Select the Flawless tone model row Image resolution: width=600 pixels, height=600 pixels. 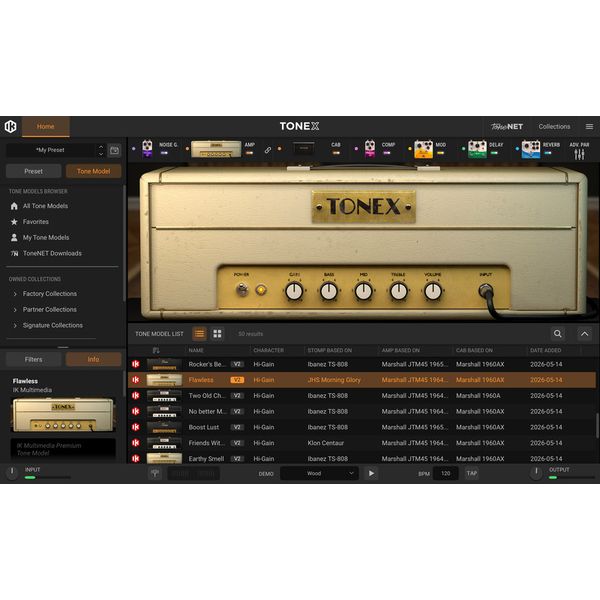click(362, 380)
